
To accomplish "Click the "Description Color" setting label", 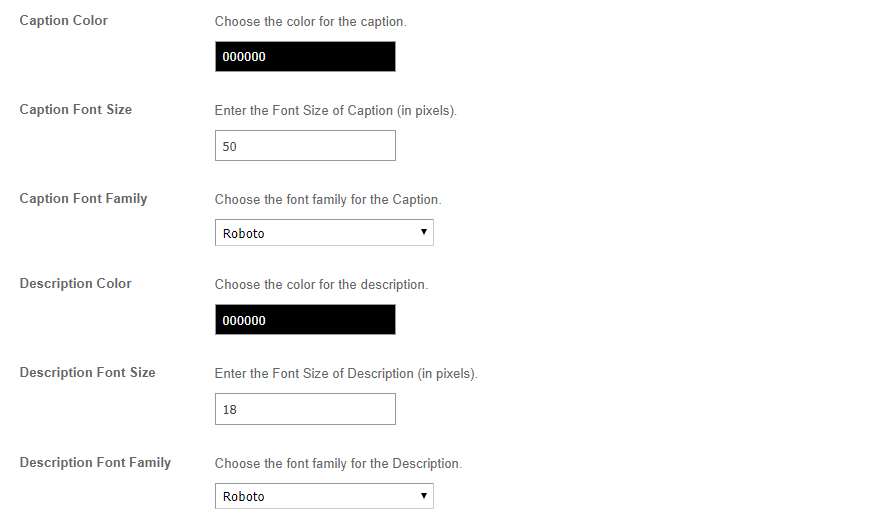I will [x=75, y=283].
